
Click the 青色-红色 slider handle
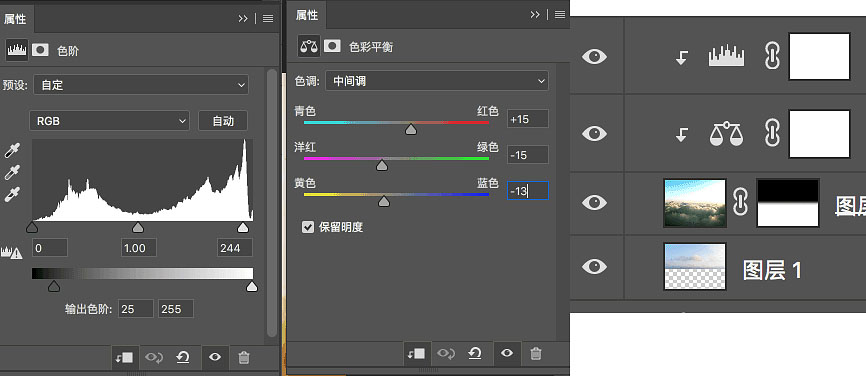(410, 129)
